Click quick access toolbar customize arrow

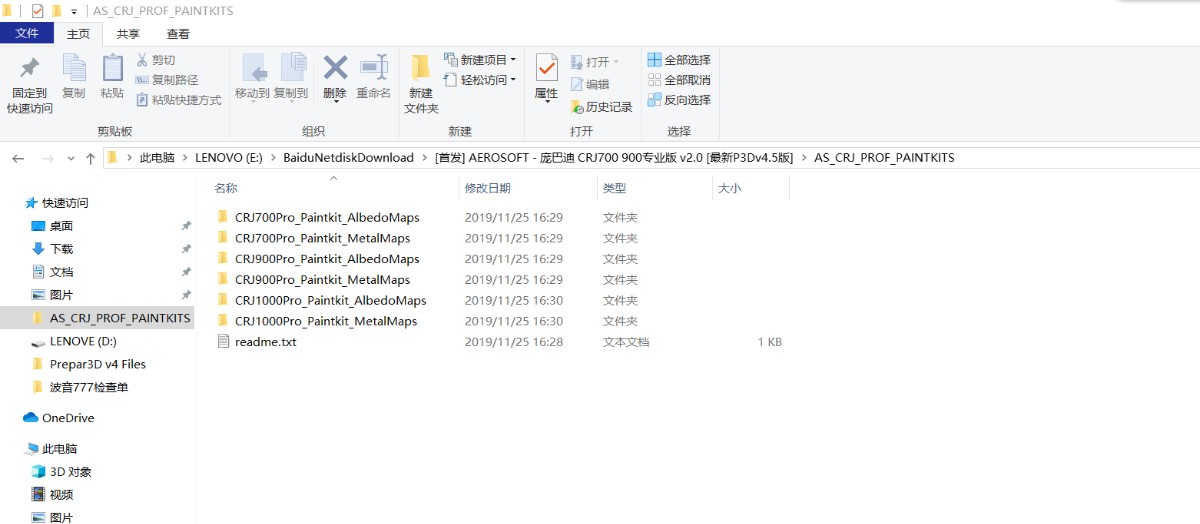pos(74,11)
